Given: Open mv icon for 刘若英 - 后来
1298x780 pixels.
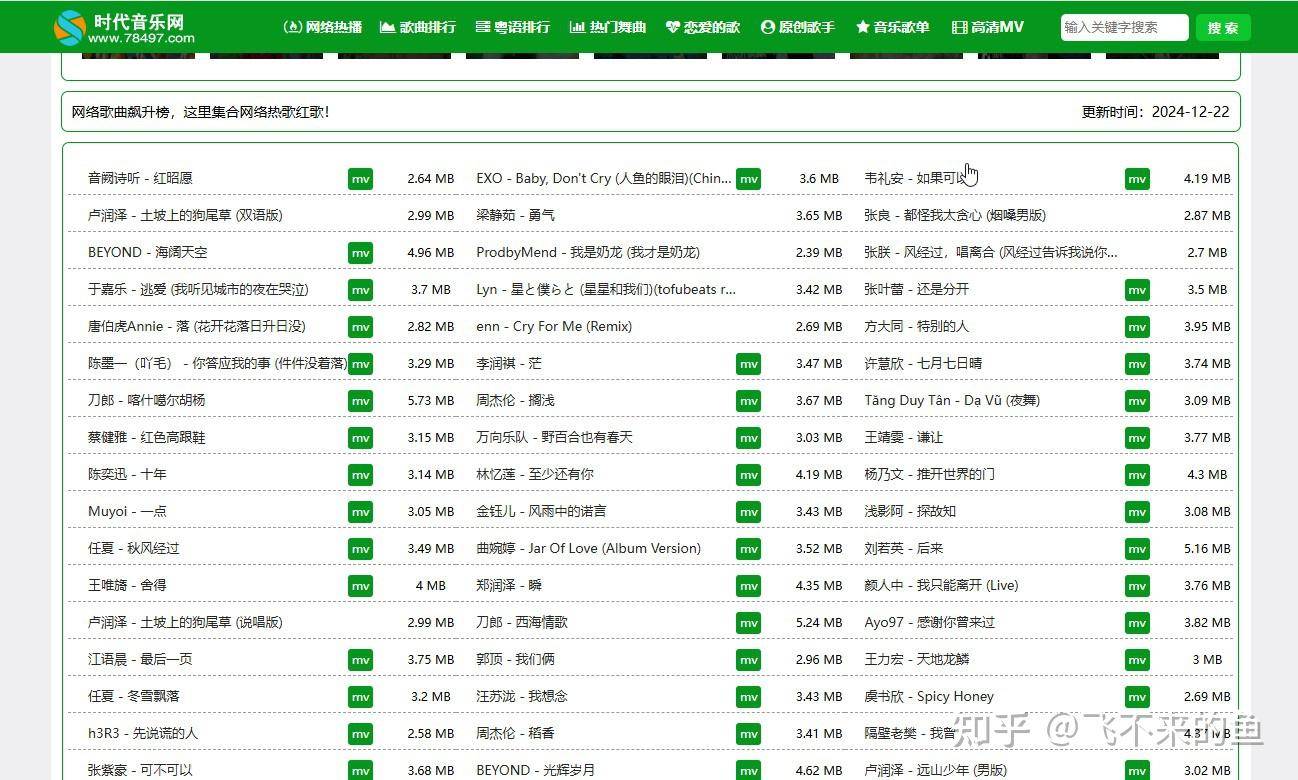Looking at the screenshot, I should (x=1137, y=549).
